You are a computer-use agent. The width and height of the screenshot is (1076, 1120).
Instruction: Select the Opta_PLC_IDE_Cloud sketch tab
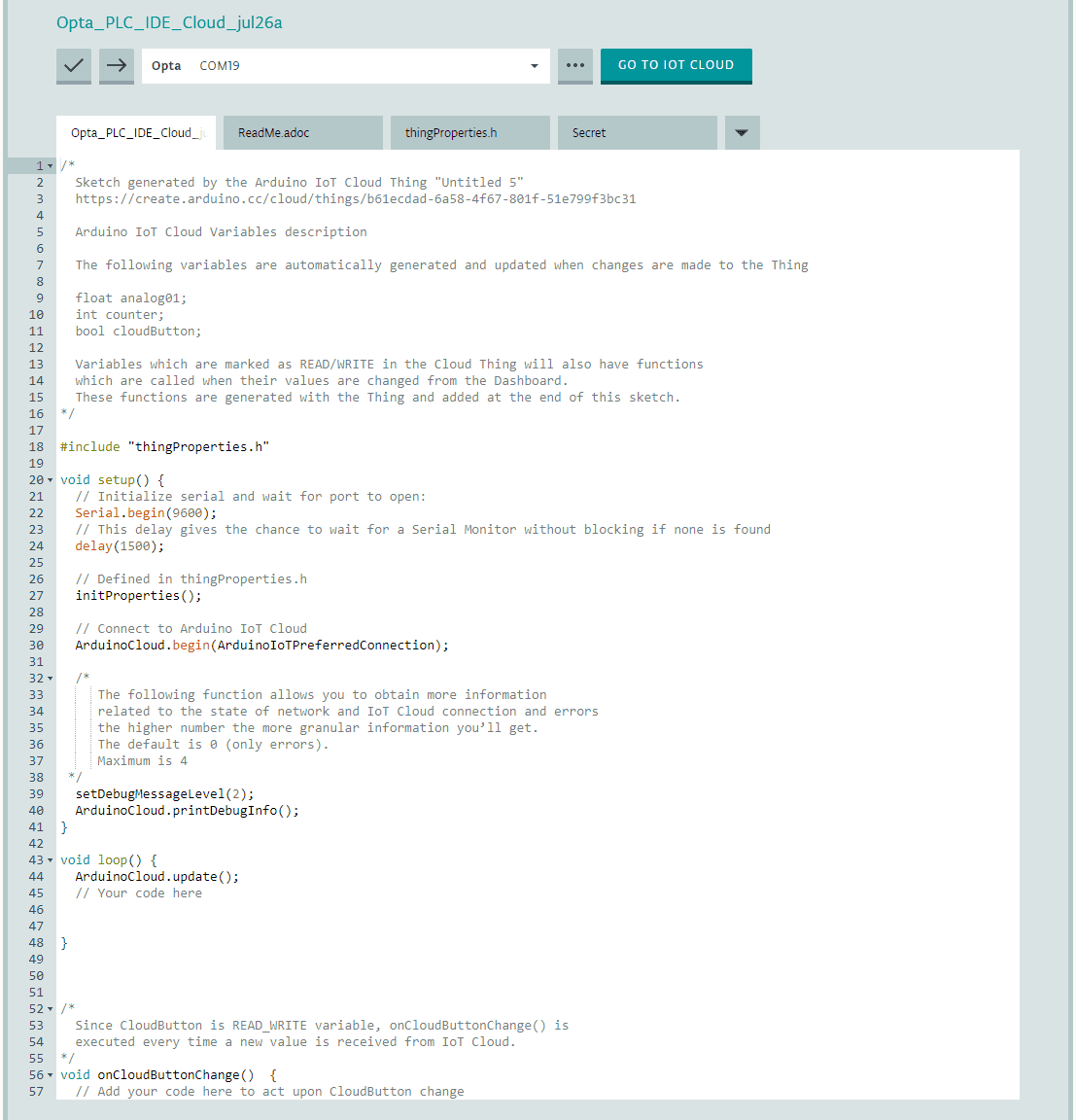pos(136,133)
